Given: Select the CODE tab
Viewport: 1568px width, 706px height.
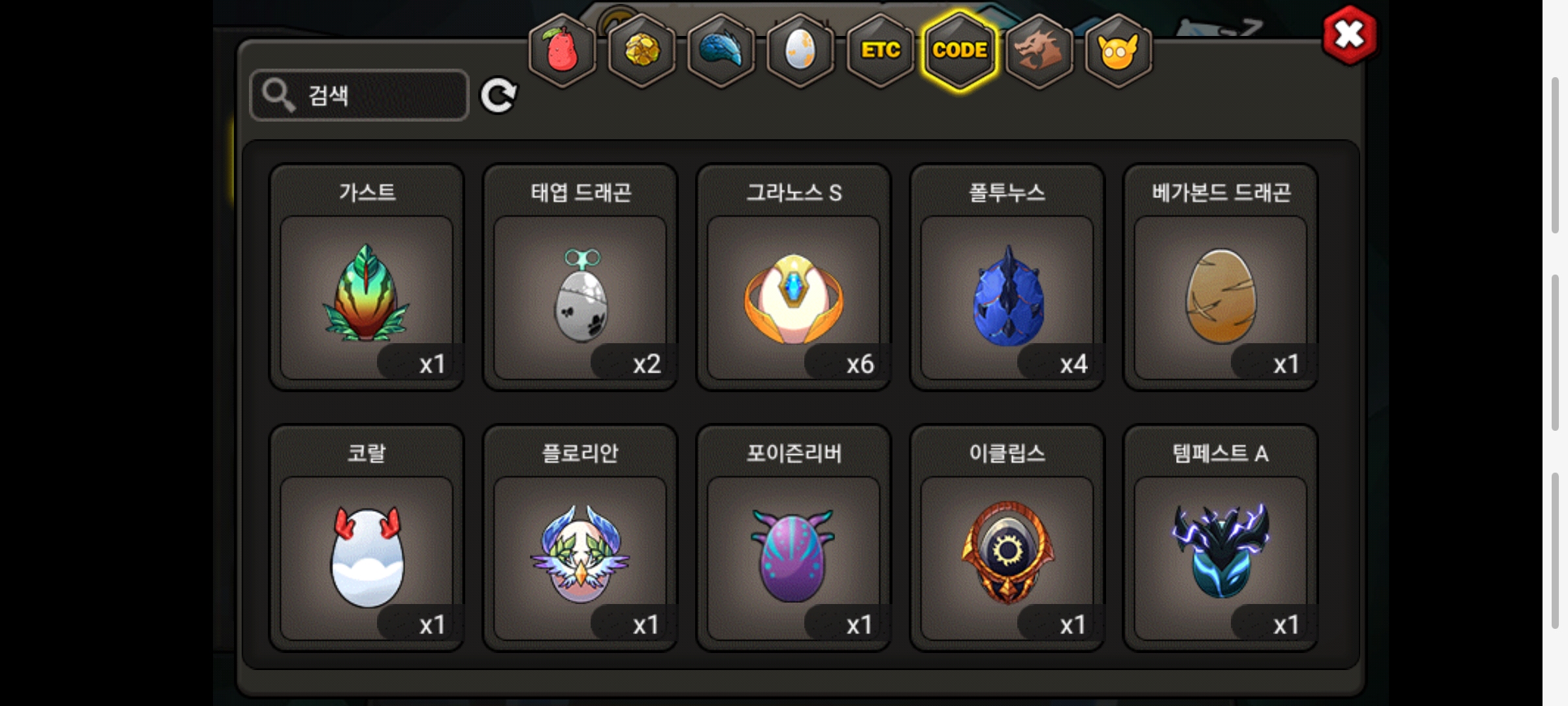Looking at the screenshot, I should pos(960,51).
